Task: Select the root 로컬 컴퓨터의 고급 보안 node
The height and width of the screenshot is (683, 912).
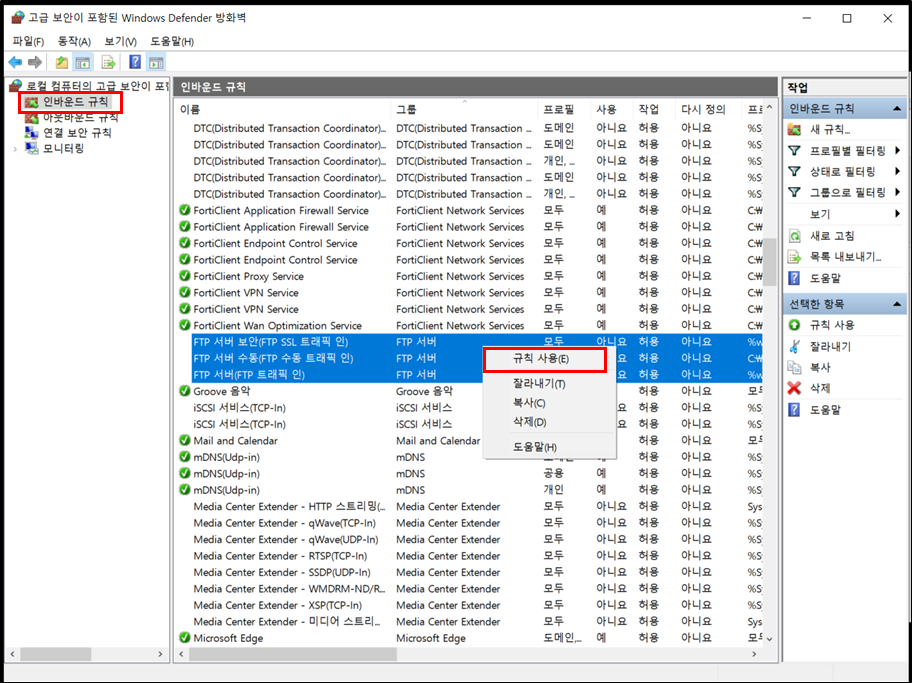Action: click(x=97, y=86)
